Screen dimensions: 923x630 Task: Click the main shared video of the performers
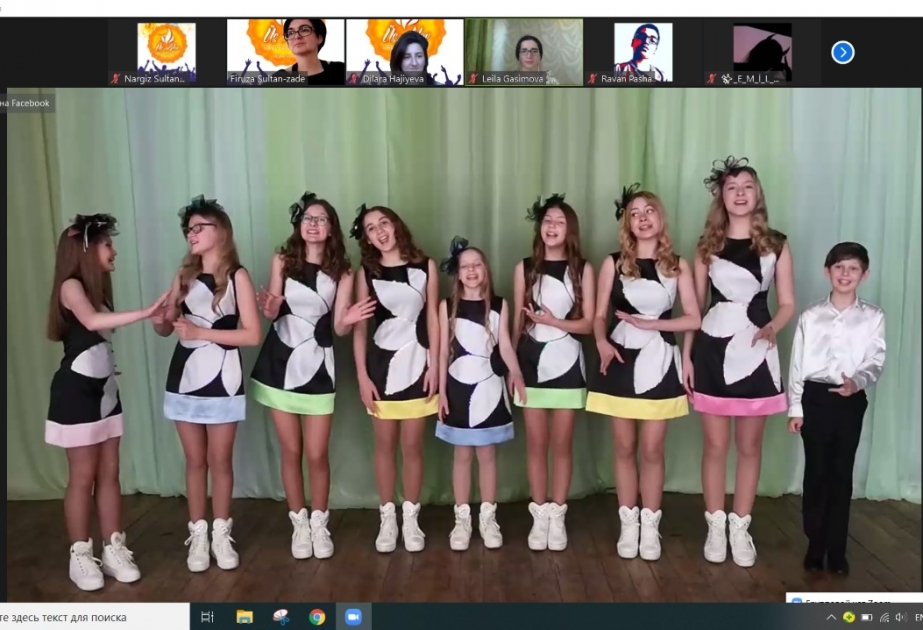pos(464,344)
